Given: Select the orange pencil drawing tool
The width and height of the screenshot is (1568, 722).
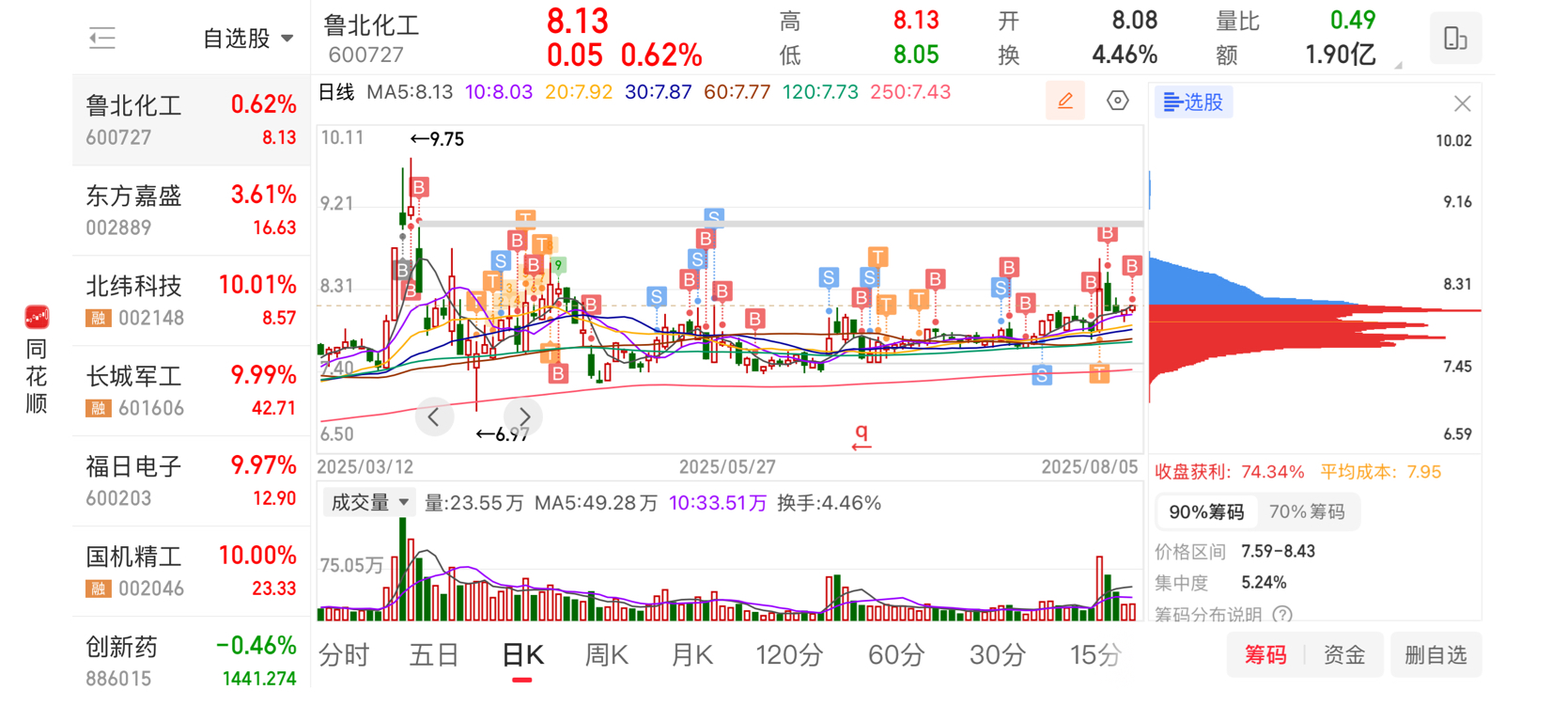Looking at the screenshot, I should pyautogui.click(x=1065, y=101).
